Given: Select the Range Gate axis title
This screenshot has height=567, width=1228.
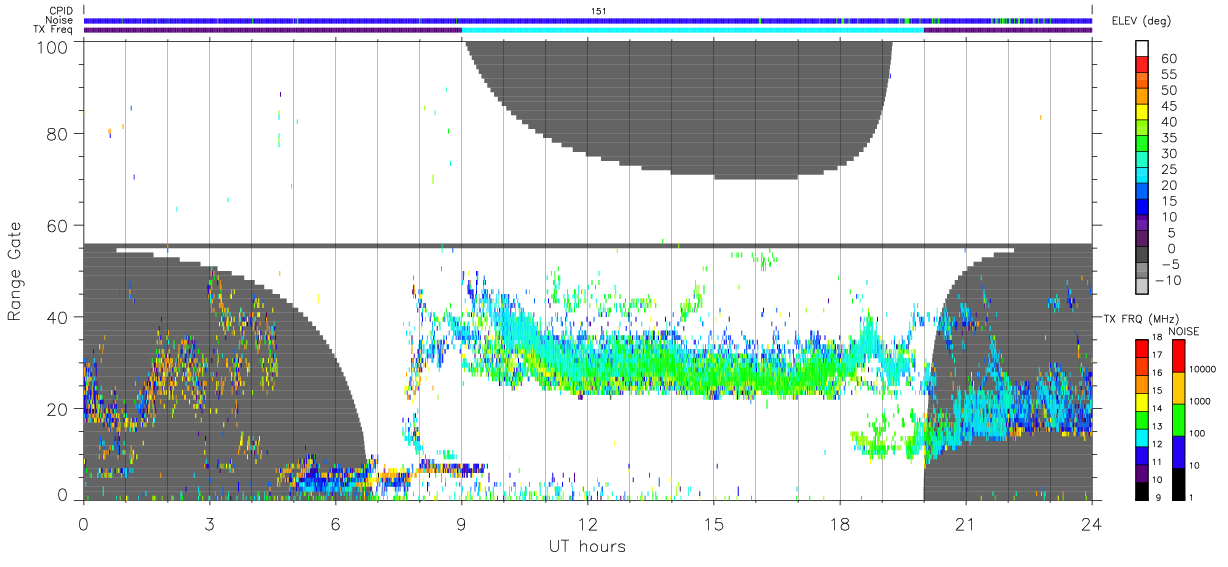Looking at the screenshot, I should tap(16, 272).
